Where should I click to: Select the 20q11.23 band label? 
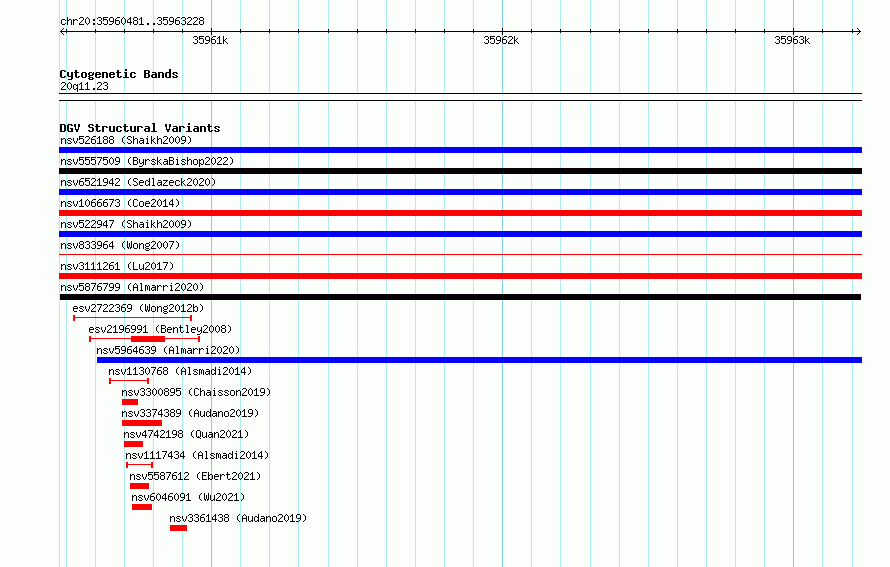point(84,86)
